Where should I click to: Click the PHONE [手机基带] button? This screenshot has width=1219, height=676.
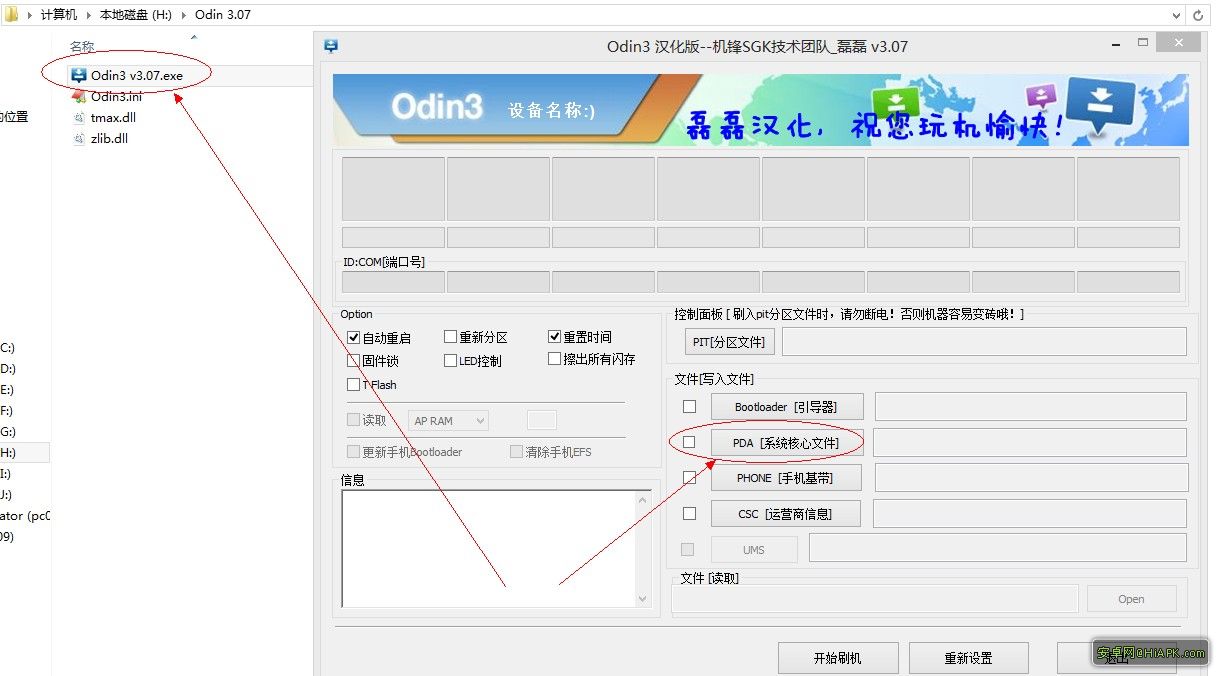(x=785, y=478)
